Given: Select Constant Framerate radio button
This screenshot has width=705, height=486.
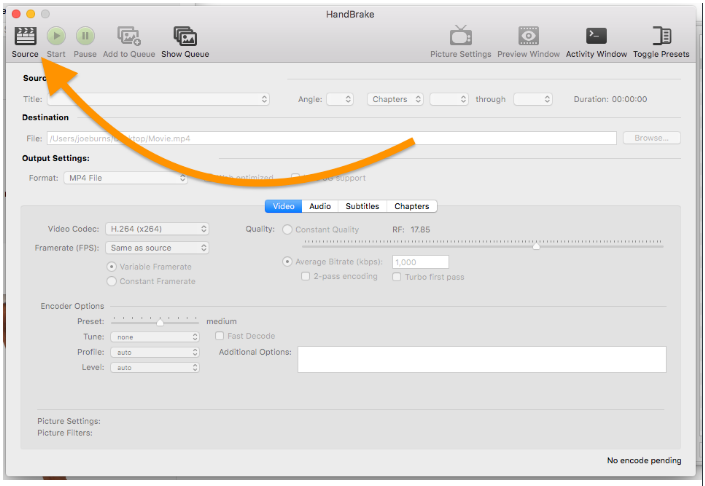Looking at the screenshot, I should 111,281.
